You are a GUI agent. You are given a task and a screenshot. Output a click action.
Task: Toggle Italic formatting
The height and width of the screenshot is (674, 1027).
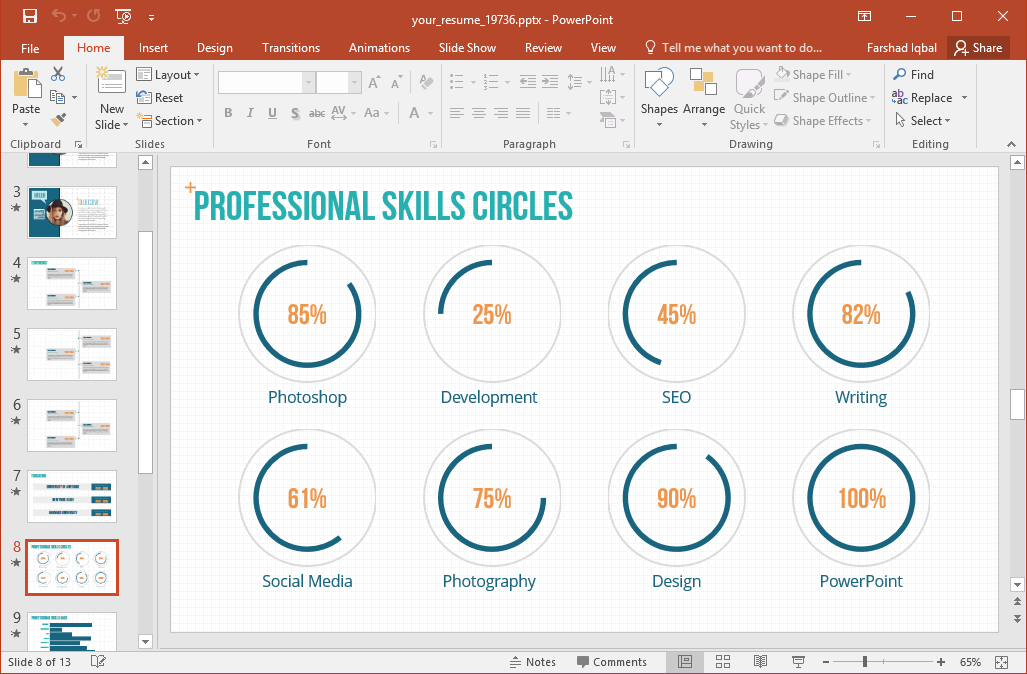250,113
